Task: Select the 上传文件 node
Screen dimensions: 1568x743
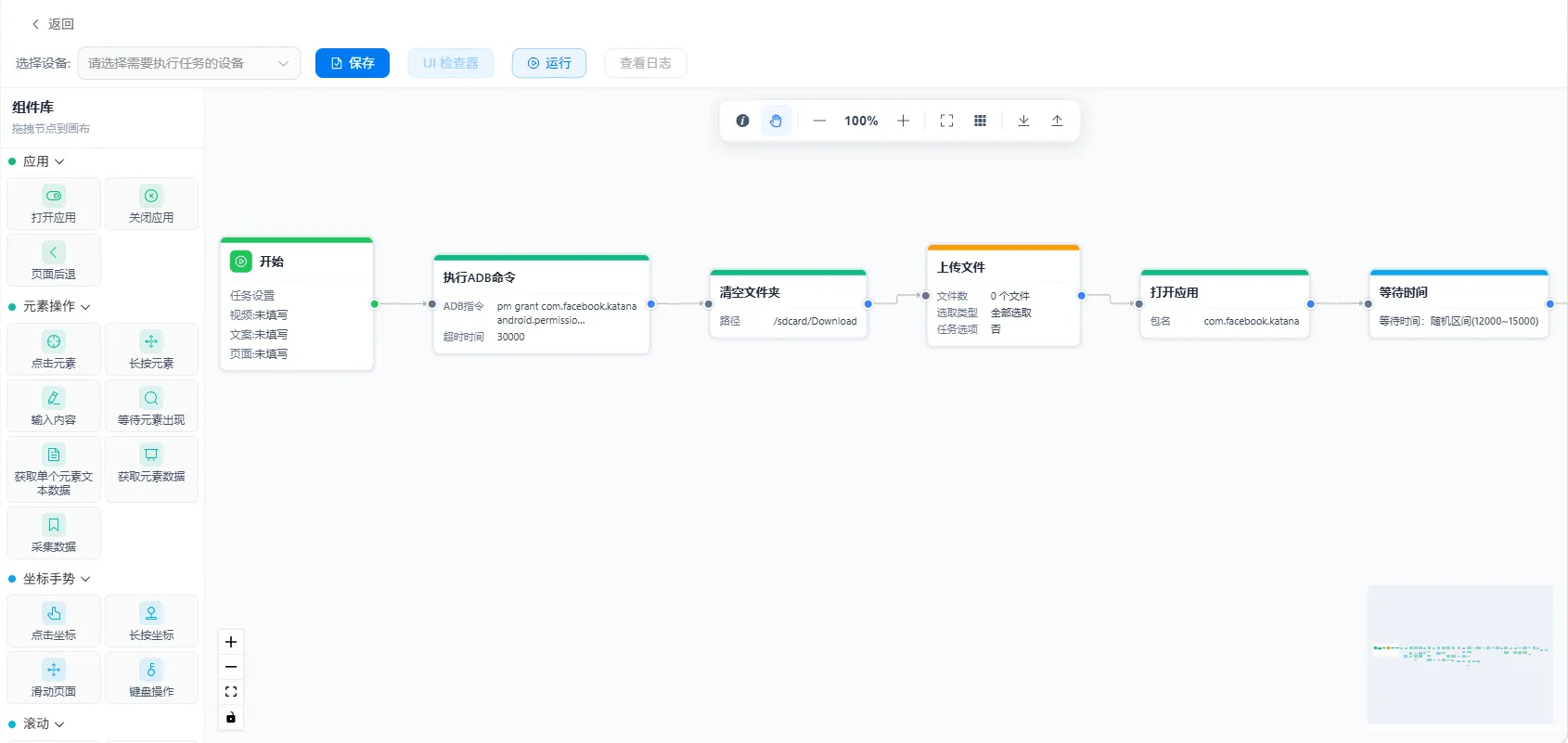Action: pyautogui.click(x=1004, y=296)
